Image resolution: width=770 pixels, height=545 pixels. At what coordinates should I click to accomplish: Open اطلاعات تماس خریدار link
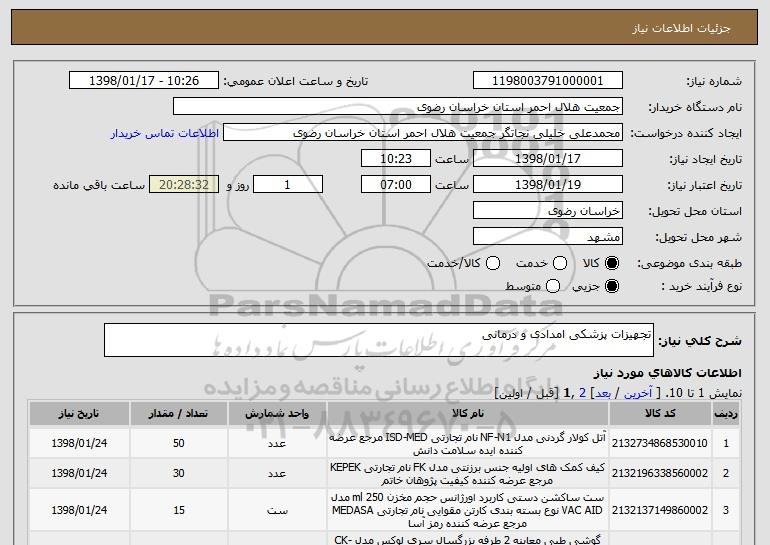(x=165, y=134)
